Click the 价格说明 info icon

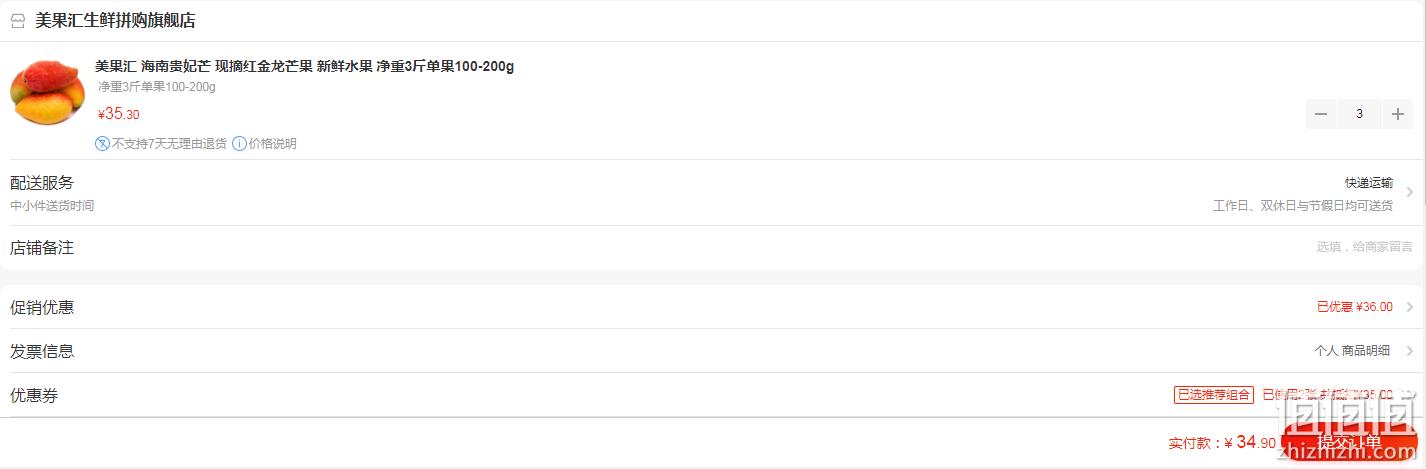(x=239, y=143)
